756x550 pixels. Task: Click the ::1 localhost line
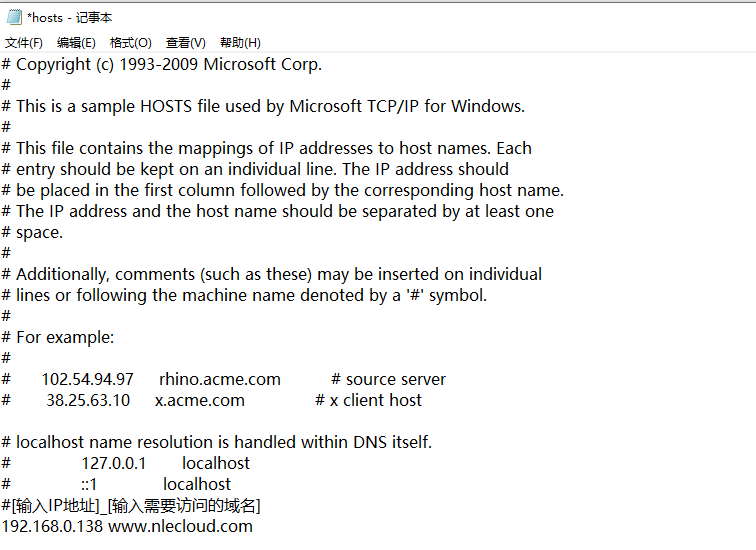156,484
